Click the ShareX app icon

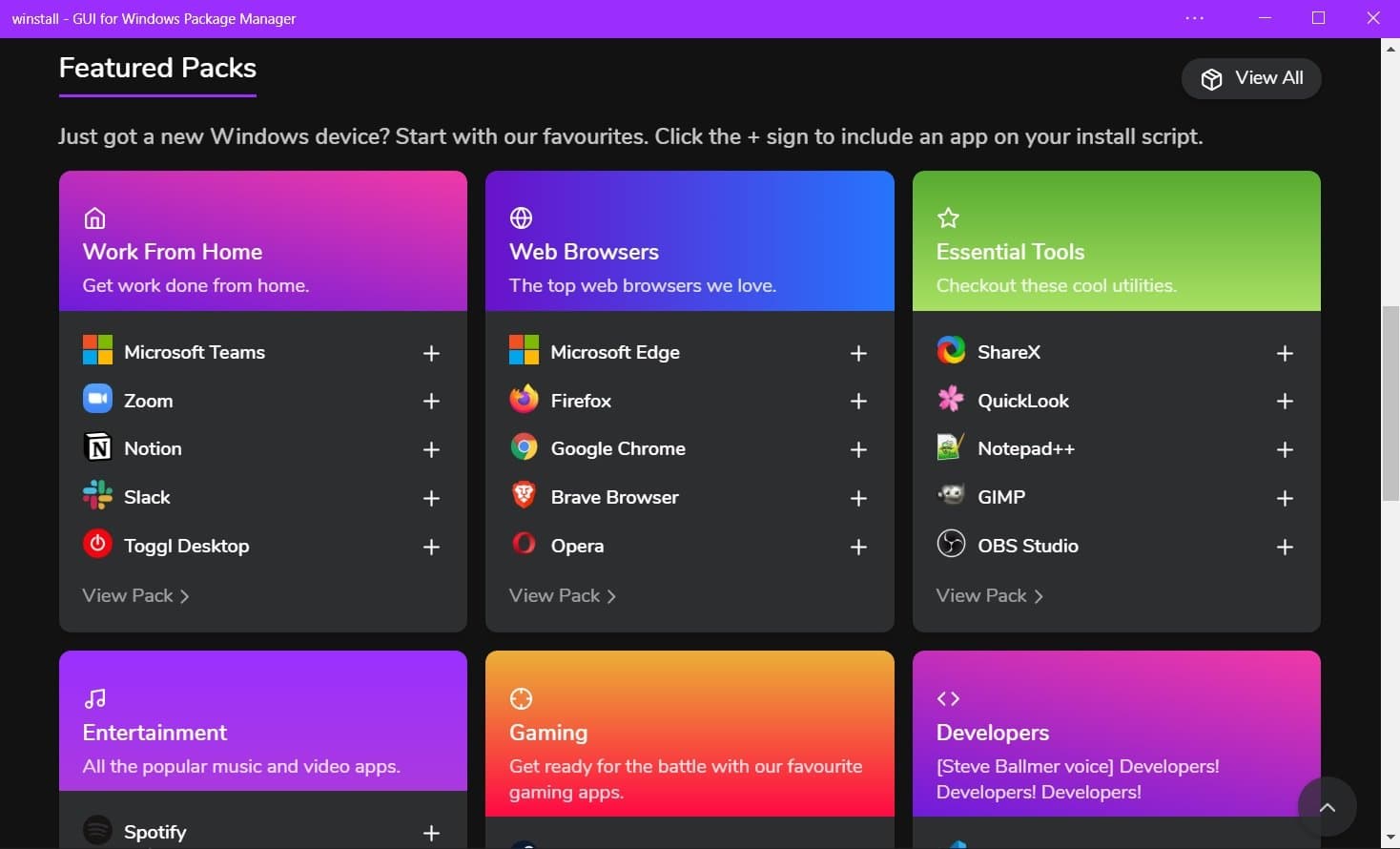(x=951, y=350)
